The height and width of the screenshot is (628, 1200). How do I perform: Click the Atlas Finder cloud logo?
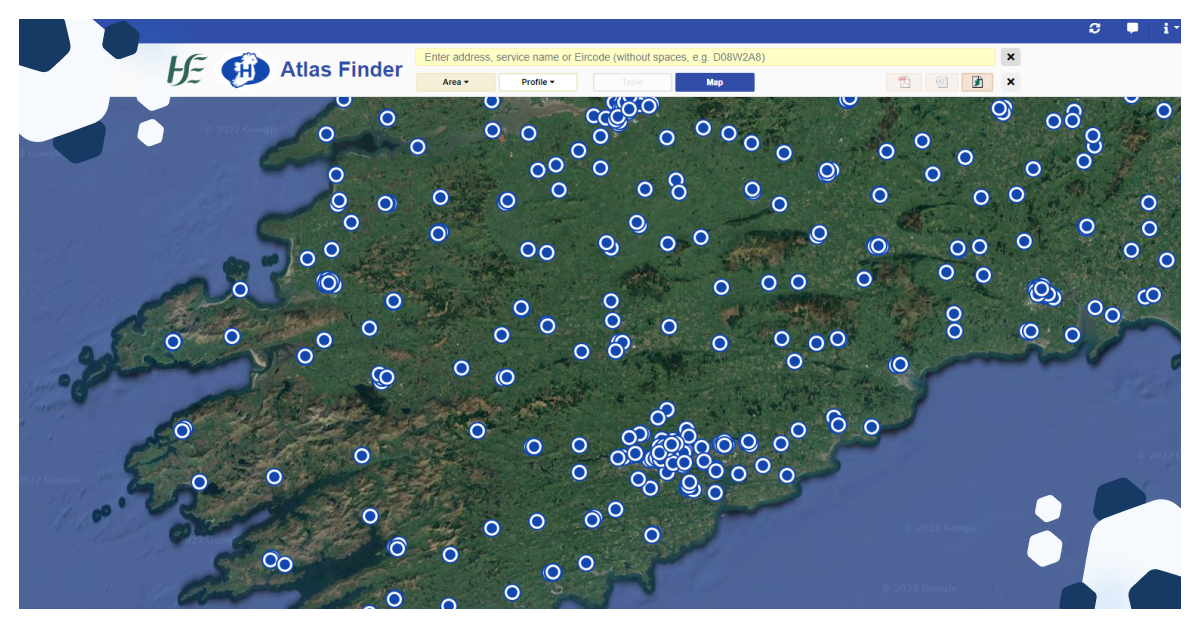(247, 69)
